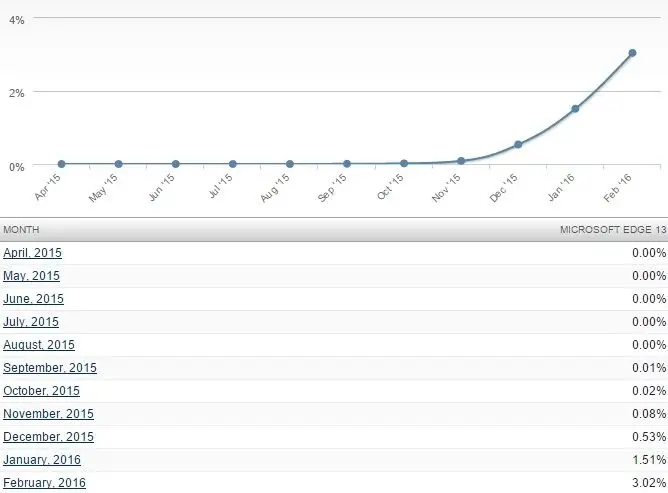This screenshot has height=493, width=668.
Task: Click the Apr '15 x-axis label
Action: [x=47, y=187]
